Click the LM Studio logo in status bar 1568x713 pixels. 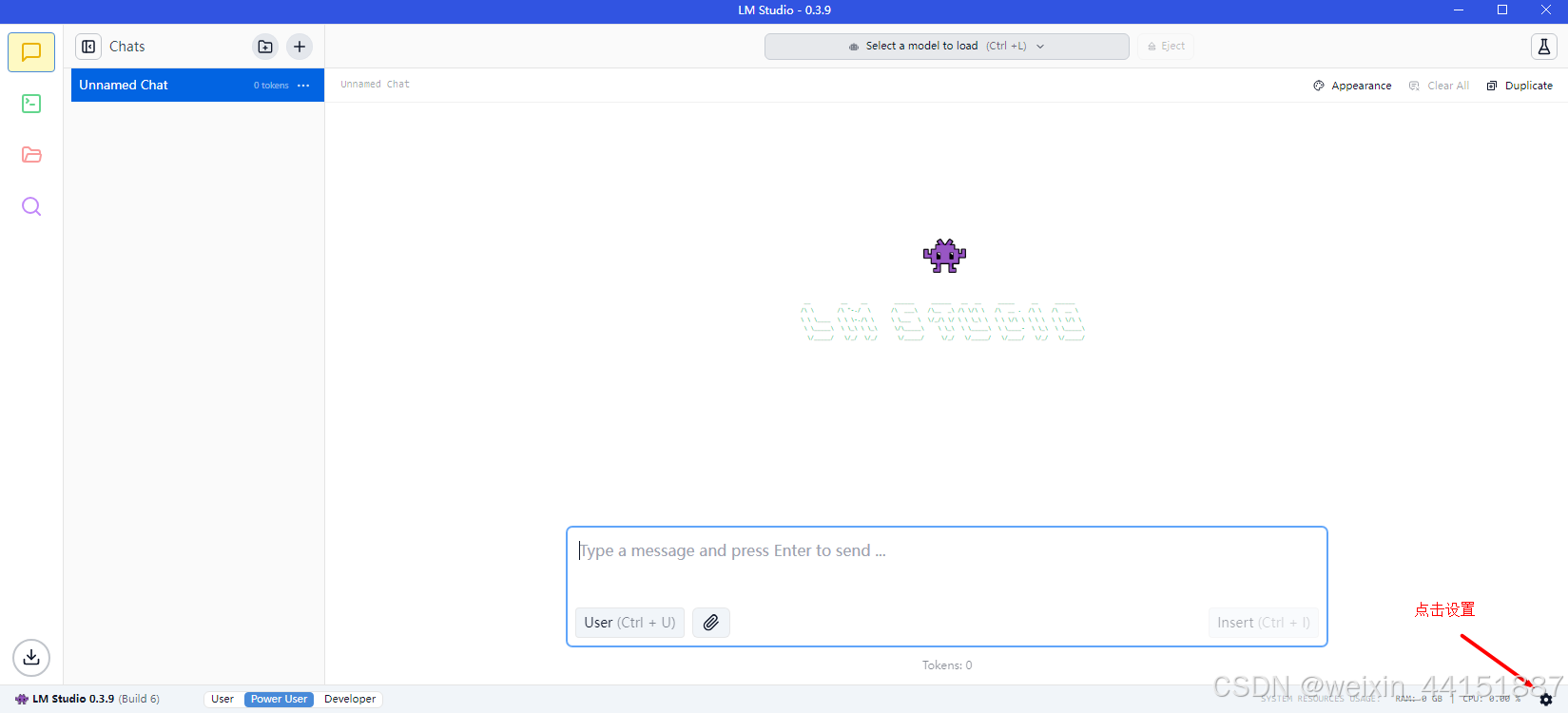coord(21,699)
